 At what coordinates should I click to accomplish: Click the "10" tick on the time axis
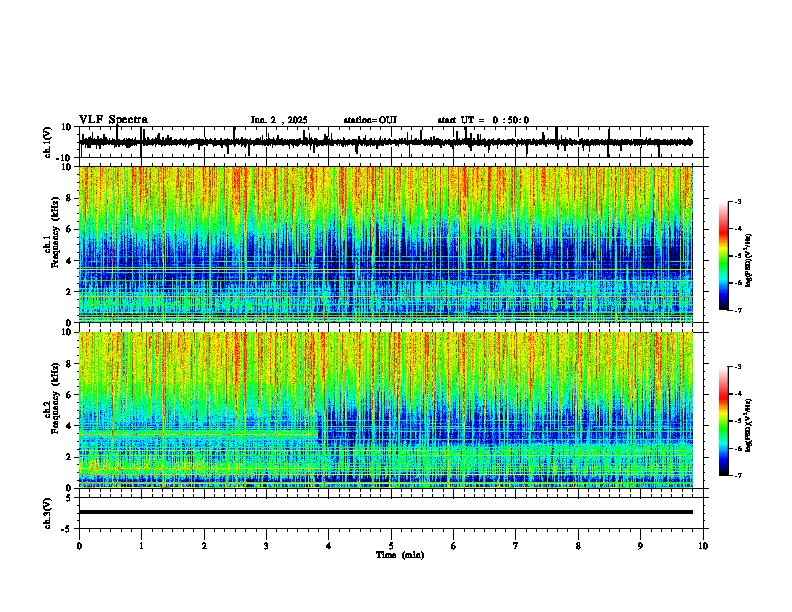tap(703, 546)
